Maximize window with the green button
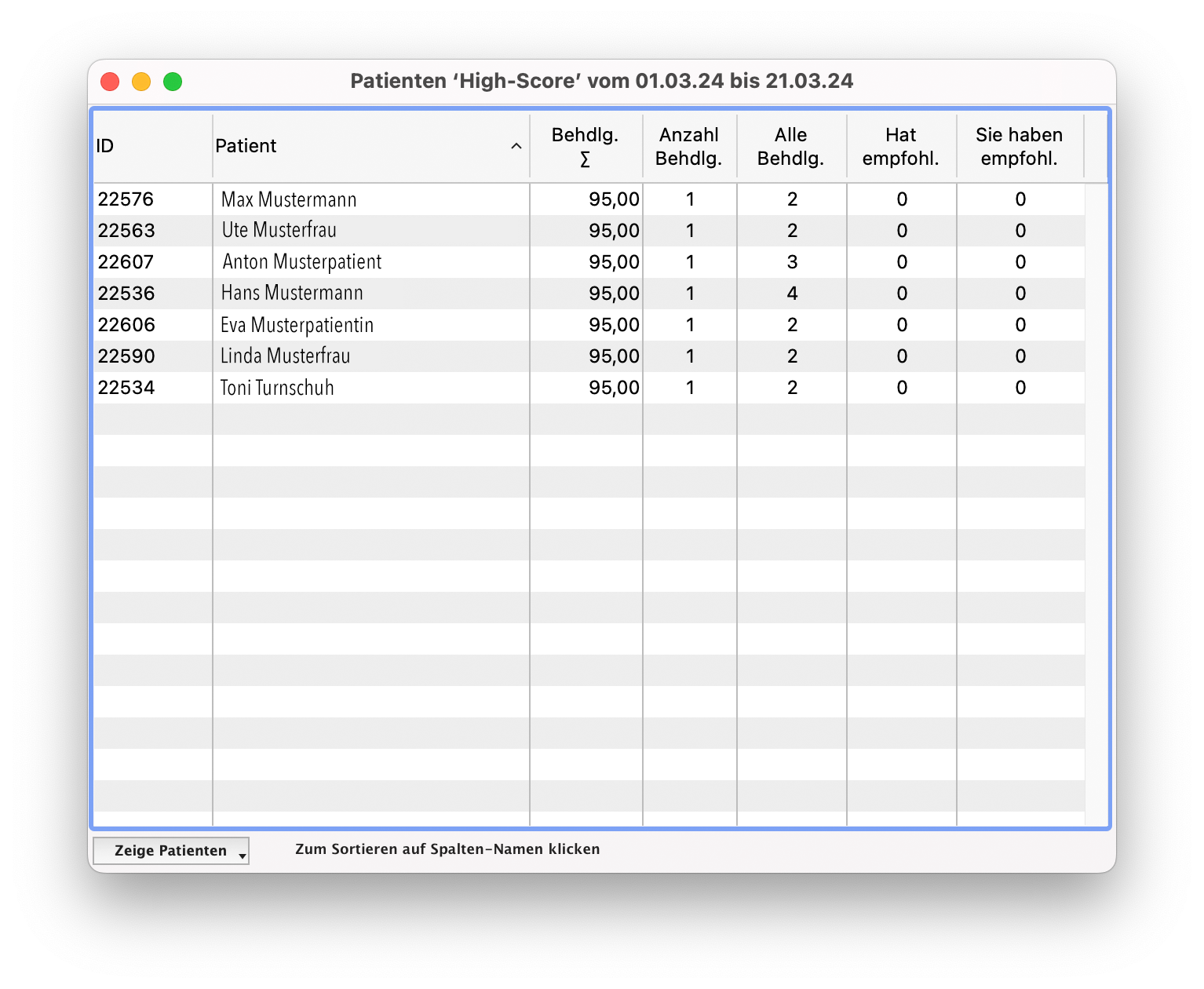 173,82
